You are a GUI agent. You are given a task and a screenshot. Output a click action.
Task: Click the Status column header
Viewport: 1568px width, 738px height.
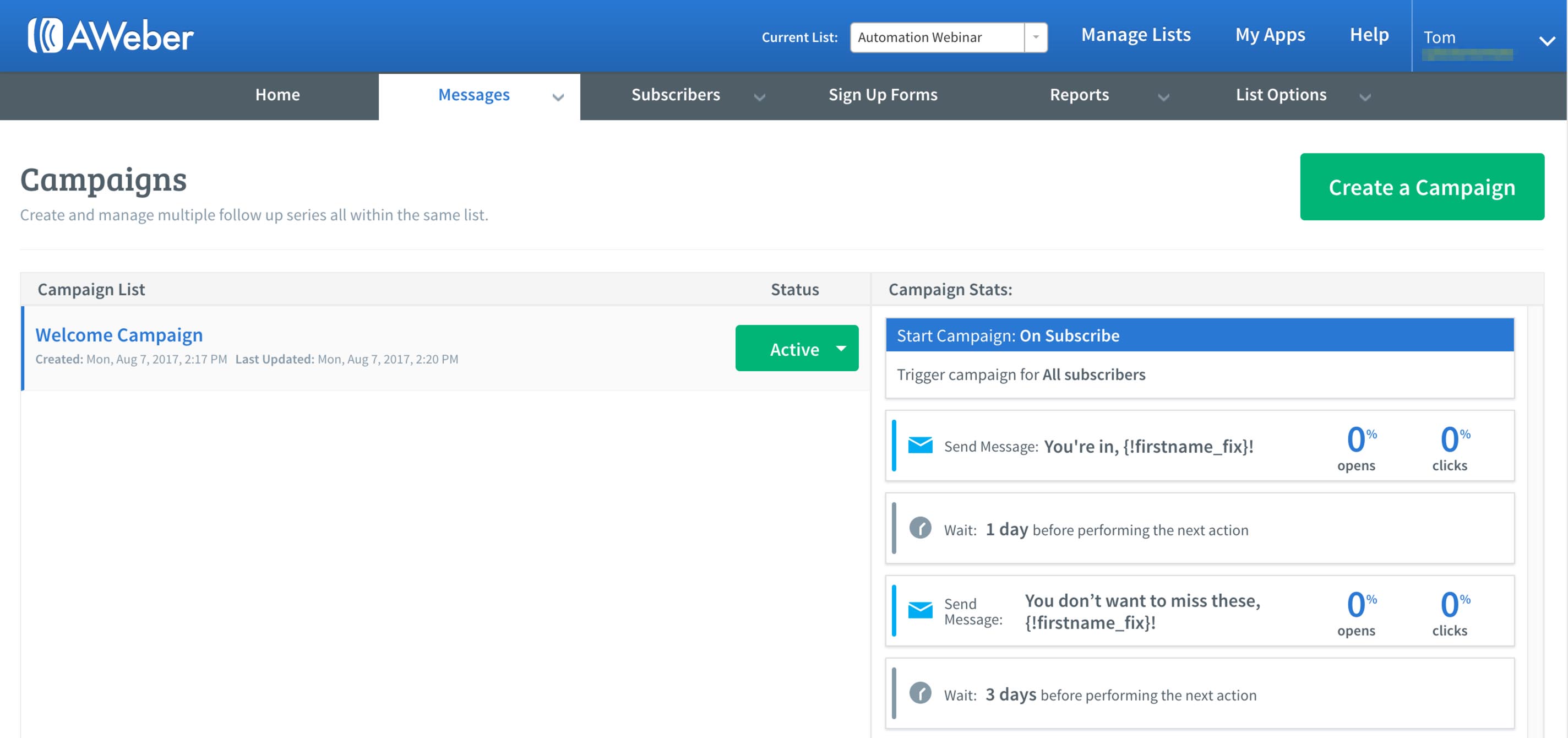click(x=794, y=289)
